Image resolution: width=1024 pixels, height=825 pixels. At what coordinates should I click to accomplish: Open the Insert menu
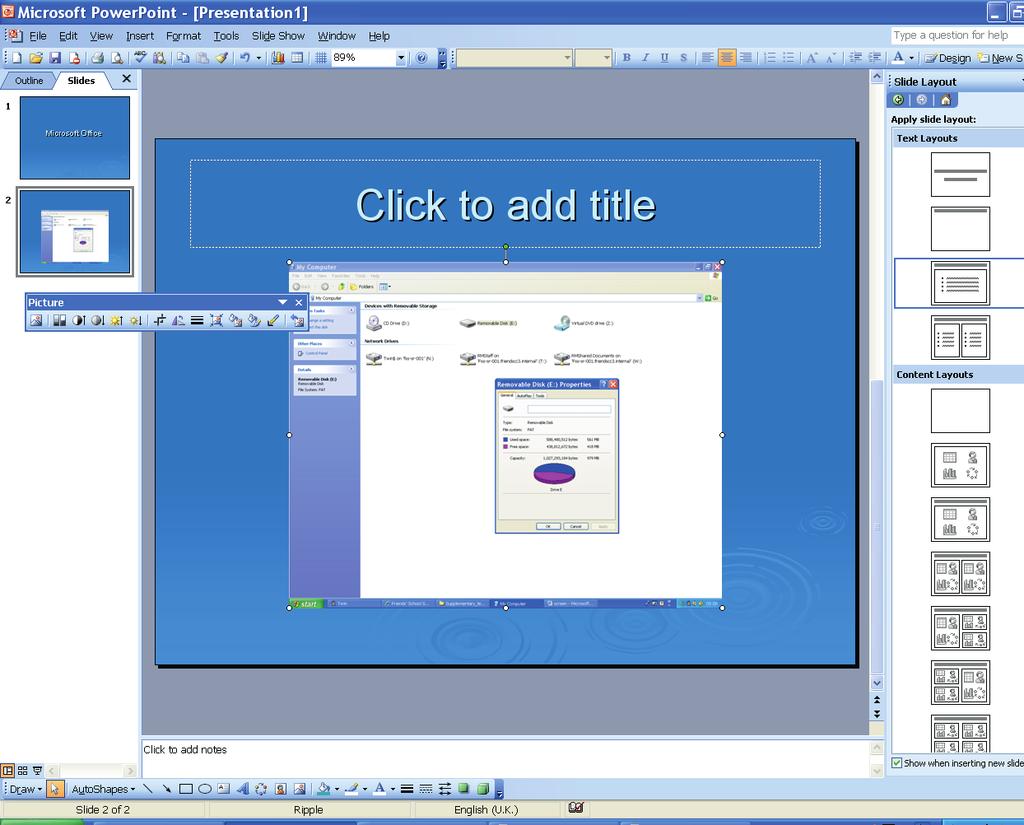[x=140, y=36]
